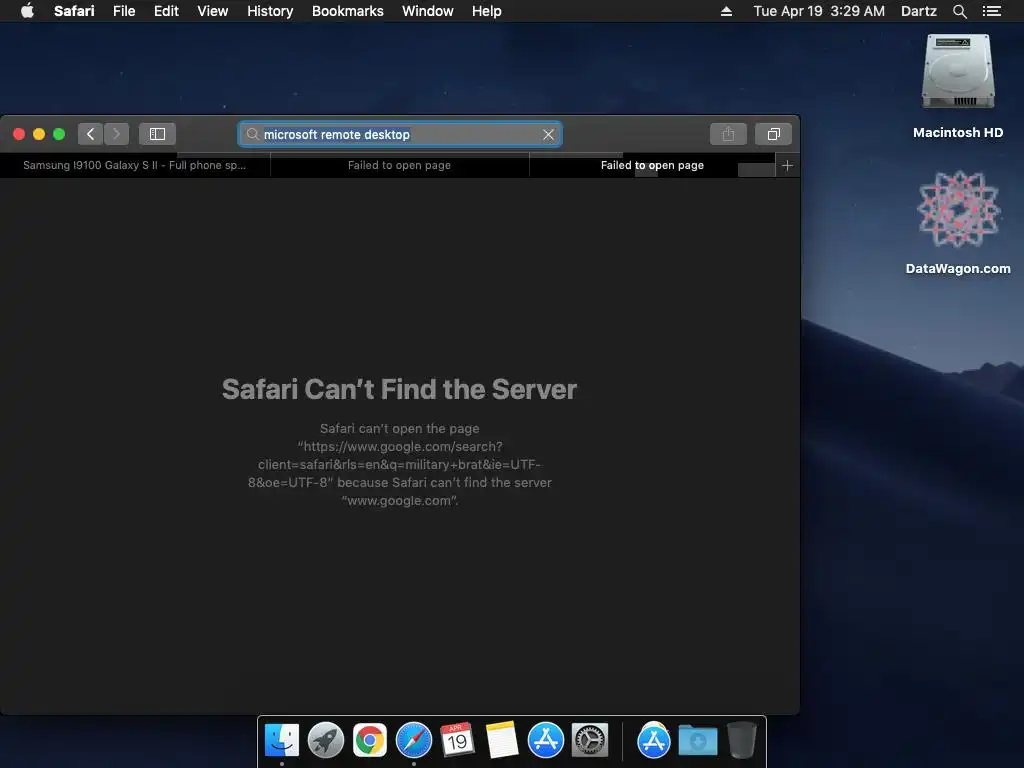This screenshot has width=1024, height=768.
Task: Open Finder from the Dock
Action: (281, 741)
